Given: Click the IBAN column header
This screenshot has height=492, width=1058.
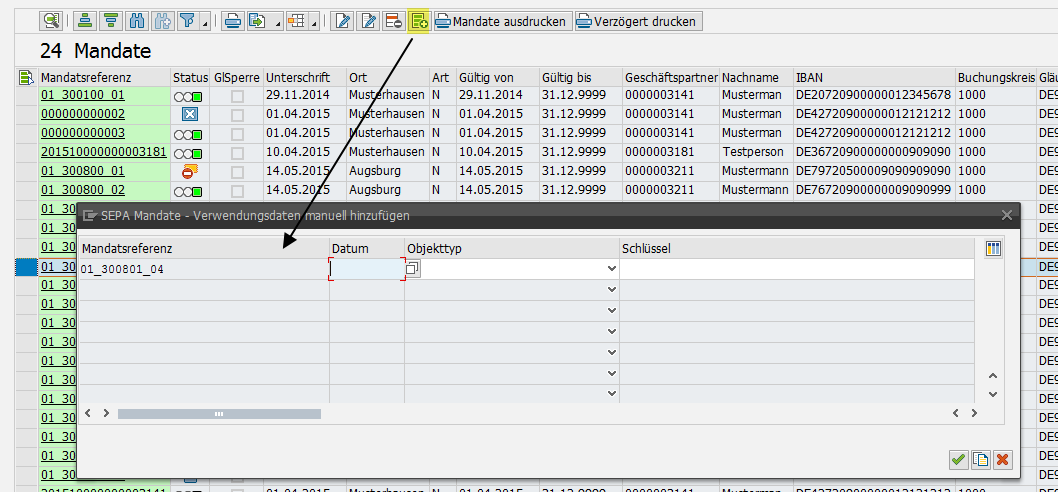Looking at the screenshot, I should tap(809, 77).
